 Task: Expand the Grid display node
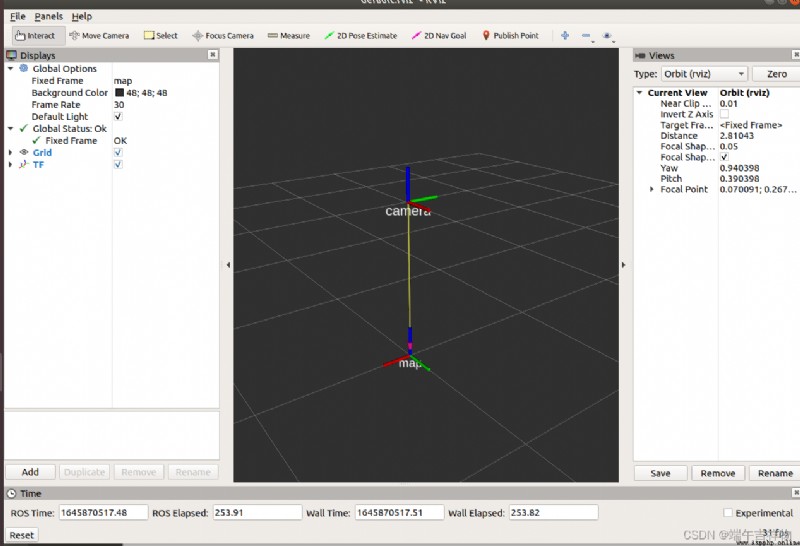tap(10, 152)
